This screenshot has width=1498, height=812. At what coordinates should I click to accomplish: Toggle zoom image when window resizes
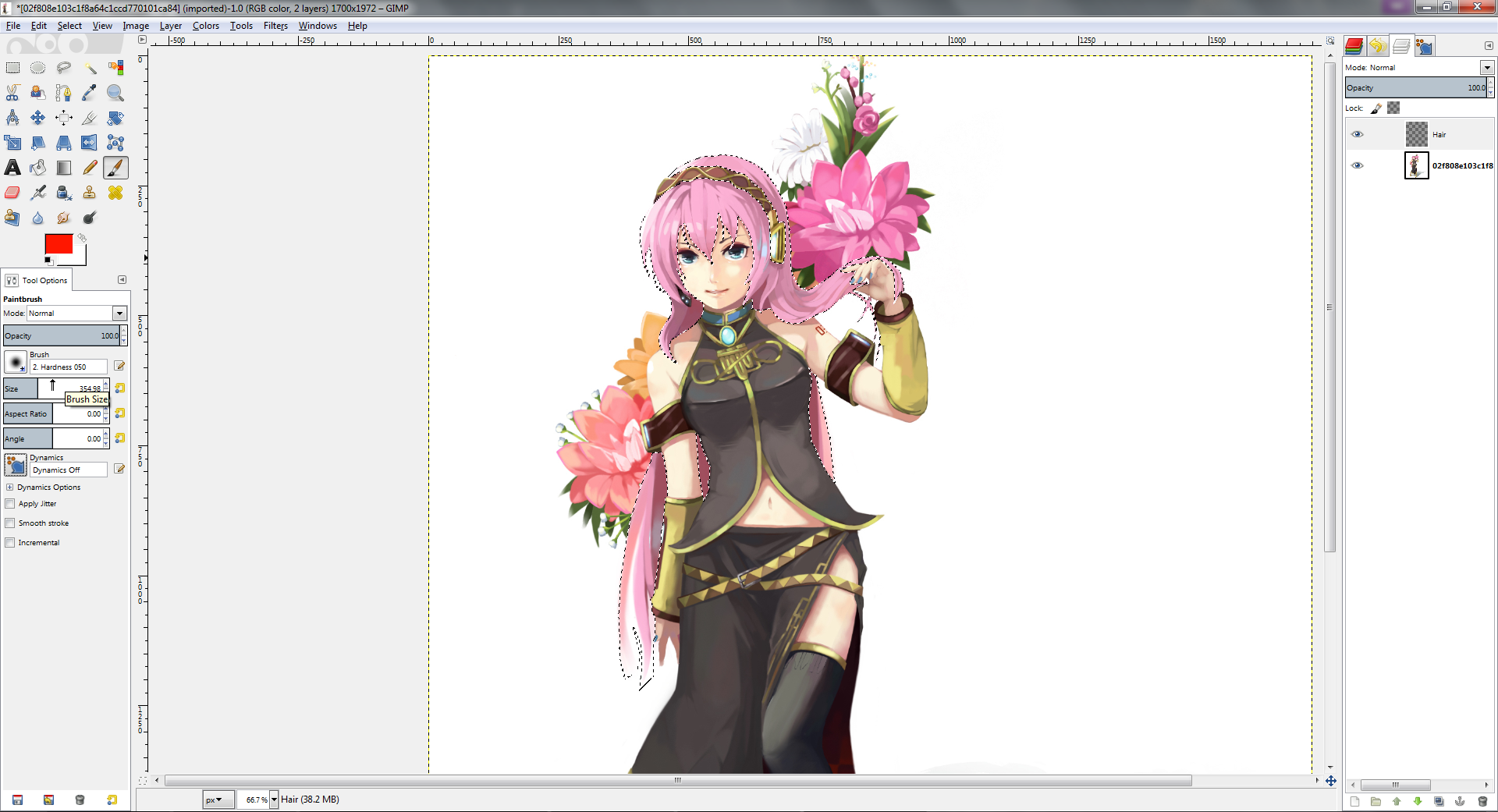pos(1330,41)
